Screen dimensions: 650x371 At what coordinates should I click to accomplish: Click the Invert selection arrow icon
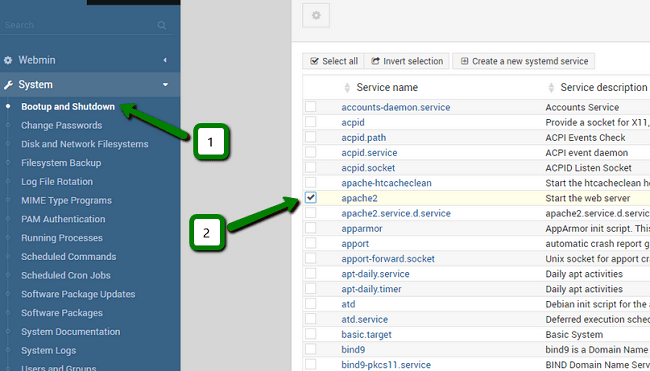375,61
